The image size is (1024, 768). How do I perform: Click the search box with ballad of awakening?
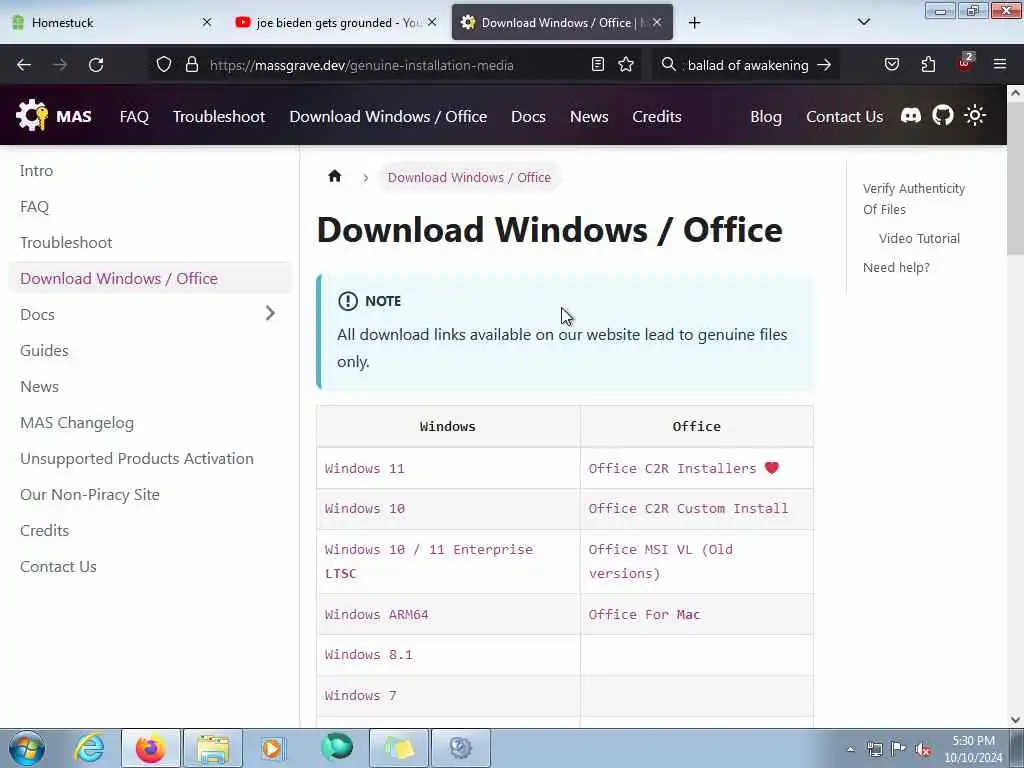(x=744, y=65)
